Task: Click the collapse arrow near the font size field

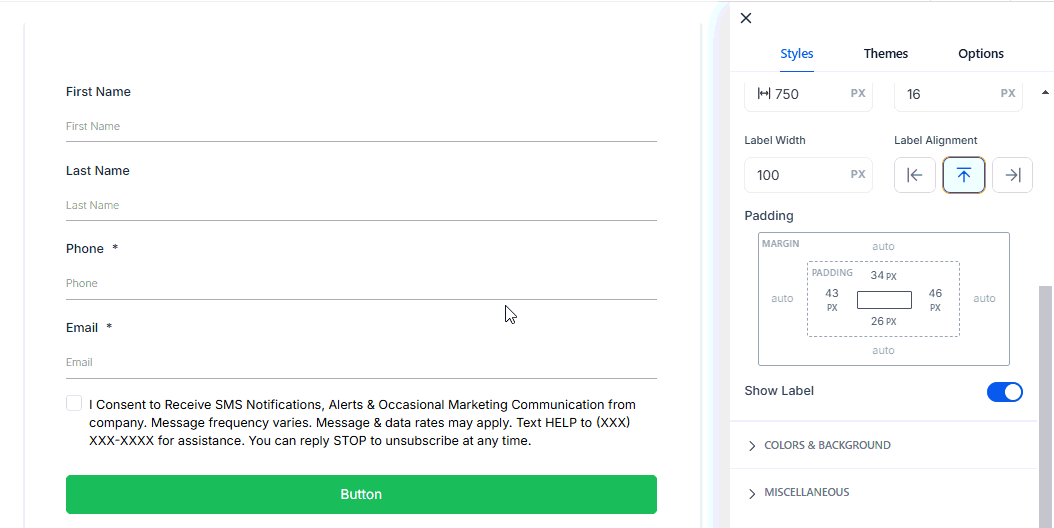Action: click(1045, 92)
